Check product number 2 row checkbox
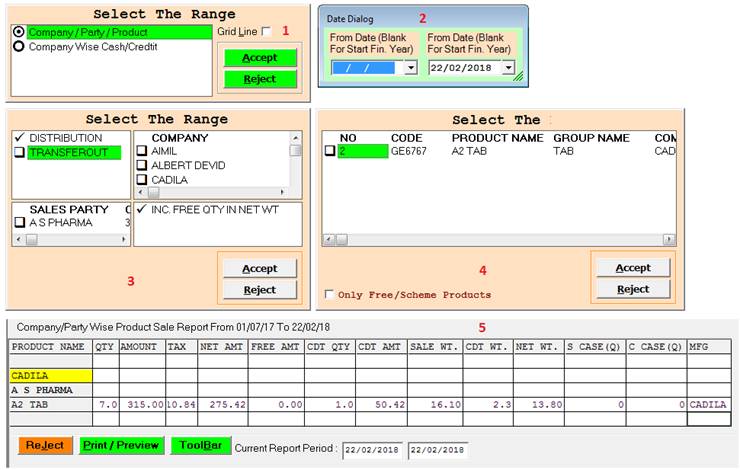Screen dimensions: 740x470 coord(330,152)
